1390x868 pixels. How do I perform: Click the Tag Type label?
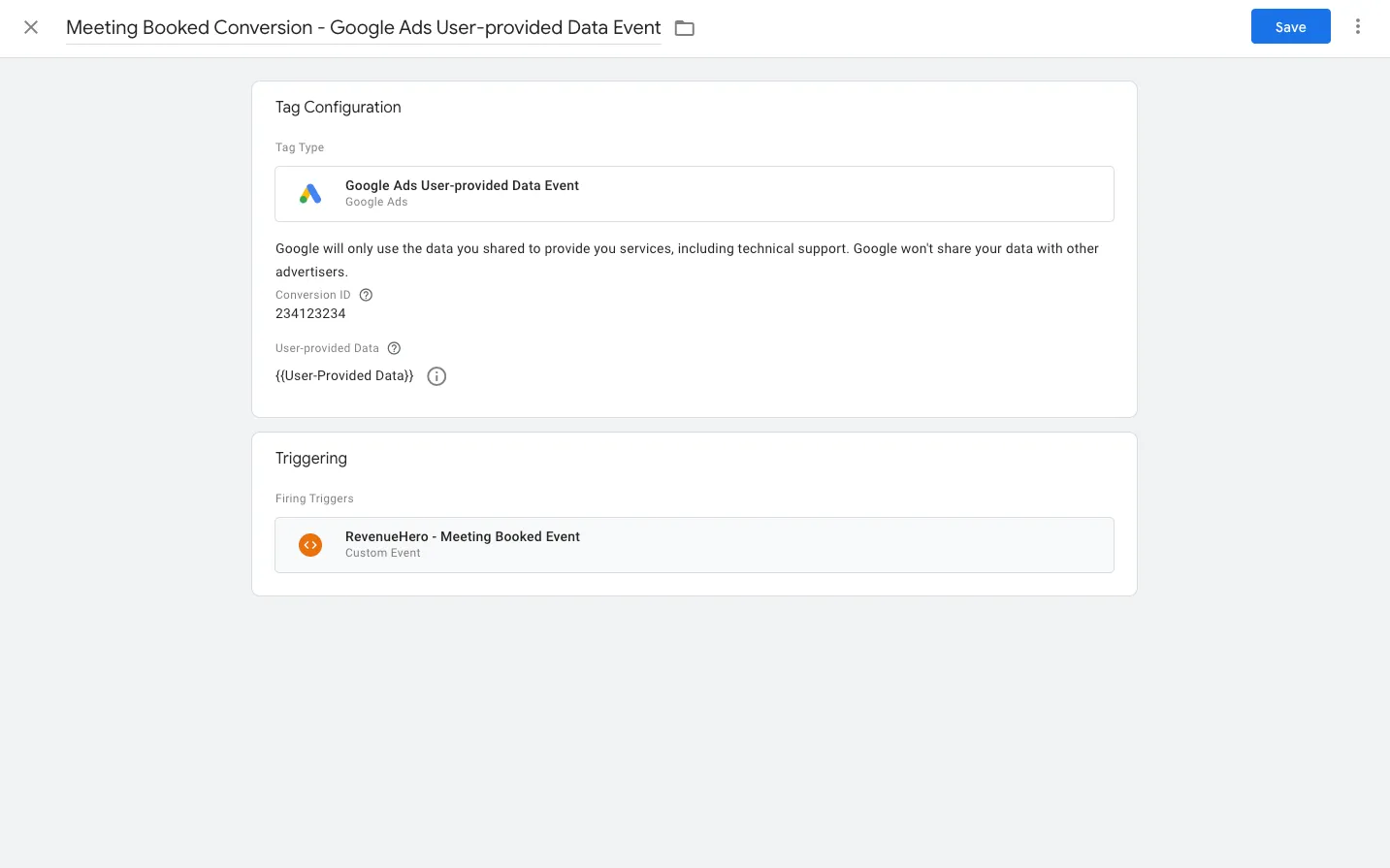pos(300,147)
